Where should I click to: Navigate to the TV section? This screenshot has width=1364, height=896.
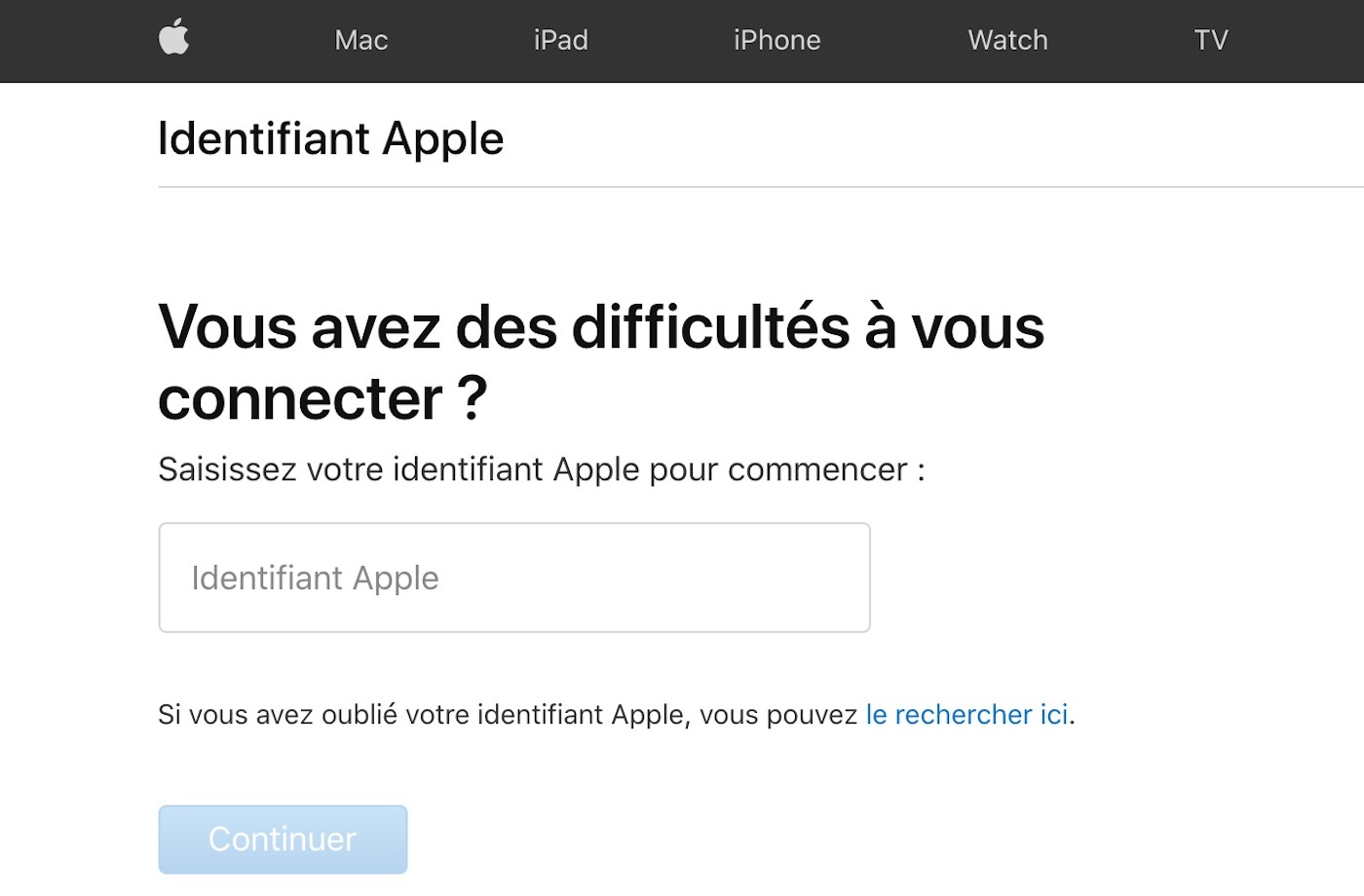(1210, 40)
